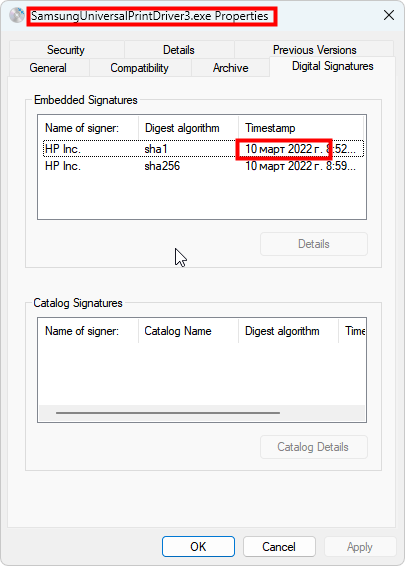
Task: Click catalog Name of signer column header
Action: [88, 331]
